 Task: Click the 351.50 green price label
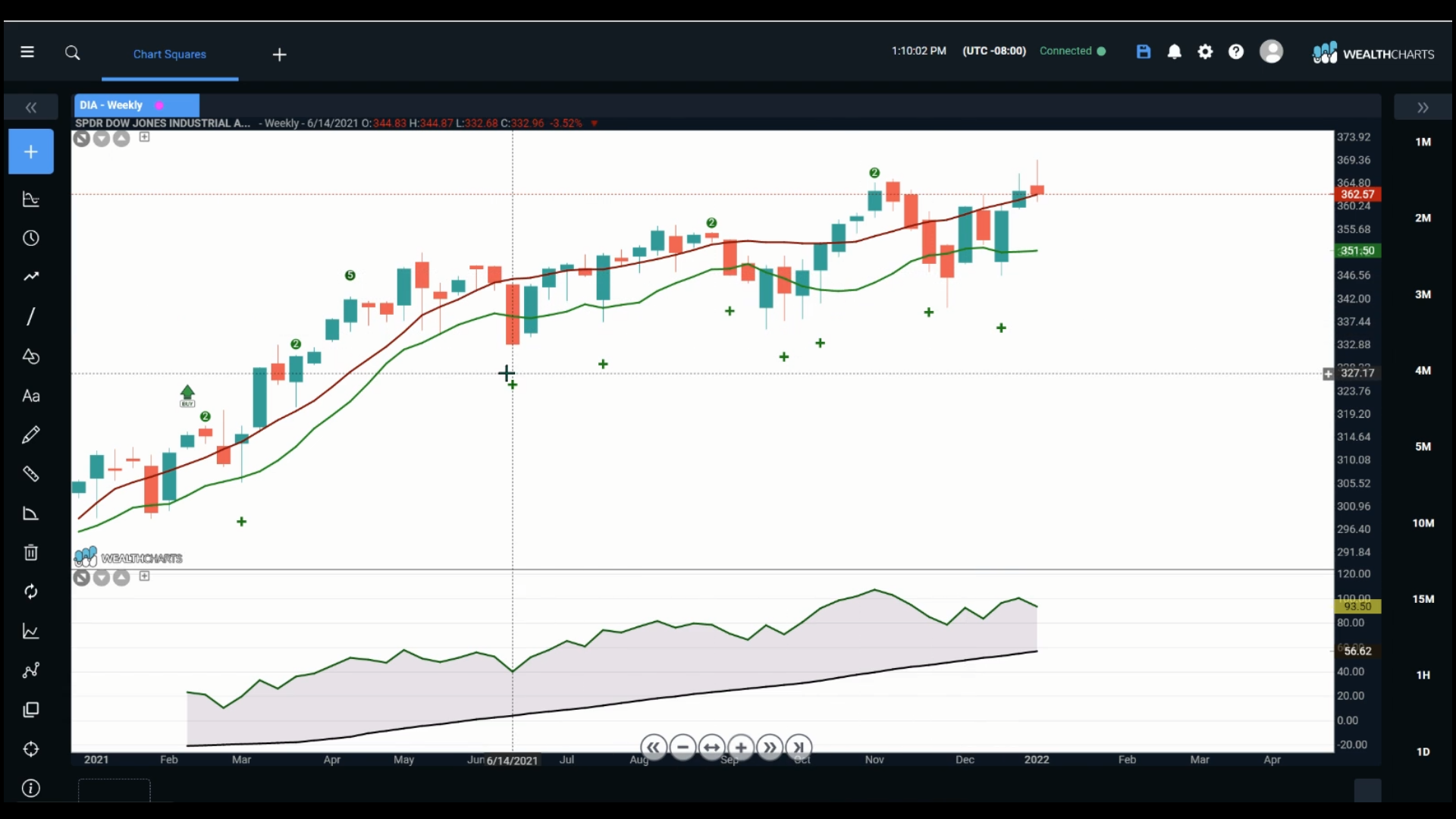pos(1357,251)
